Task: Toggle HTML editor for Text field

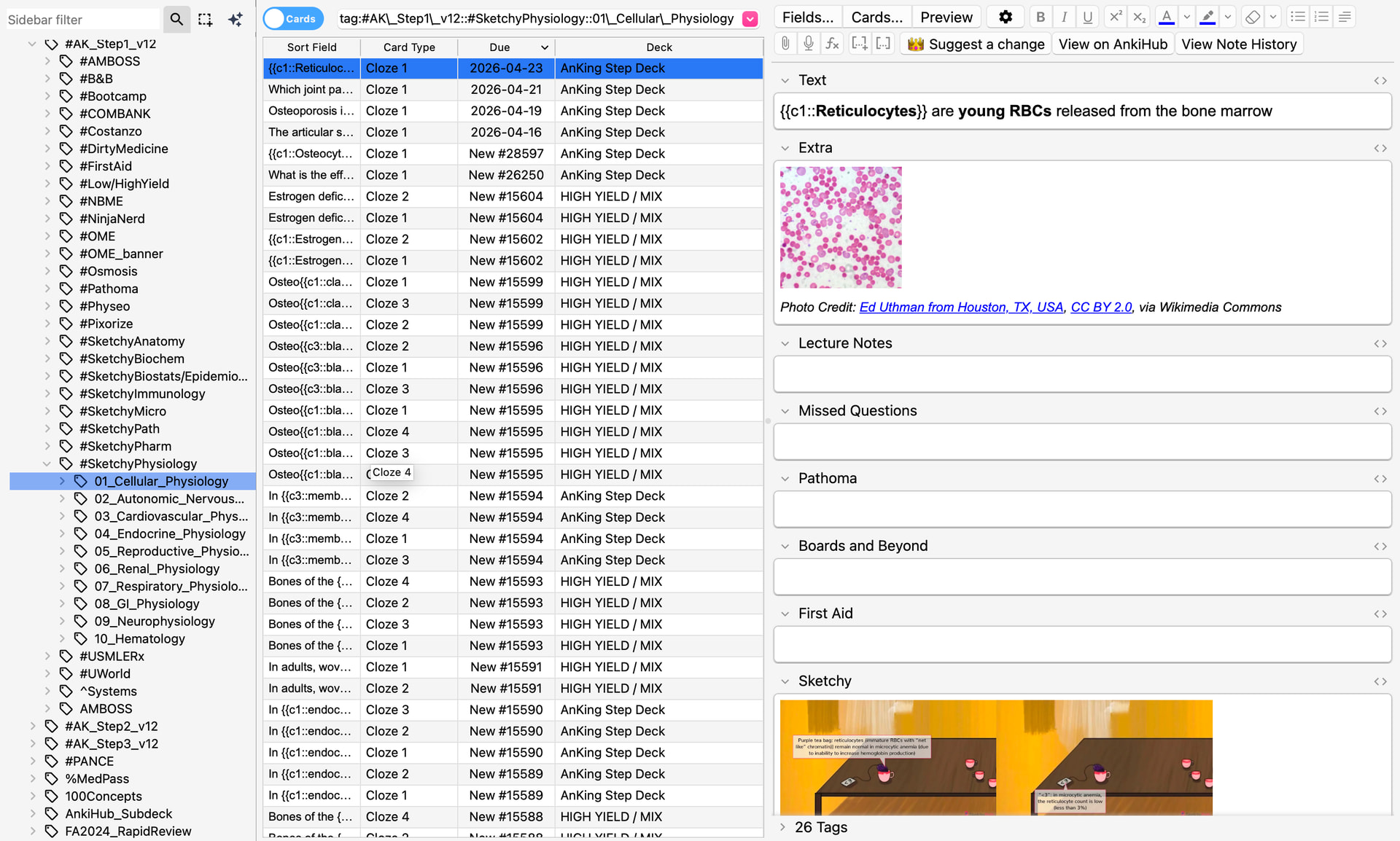Action: point(1380,80)
